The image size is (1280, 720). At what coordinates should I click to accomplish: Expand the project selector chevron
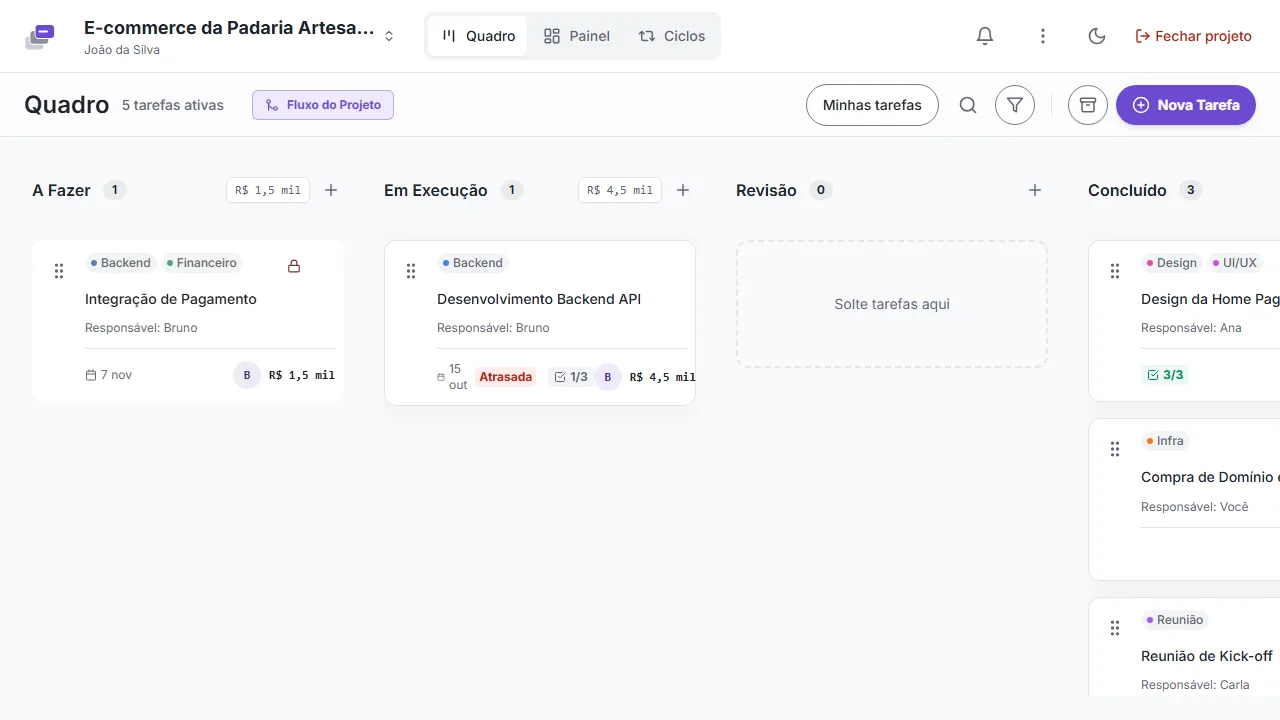click(x=389, y=36)
